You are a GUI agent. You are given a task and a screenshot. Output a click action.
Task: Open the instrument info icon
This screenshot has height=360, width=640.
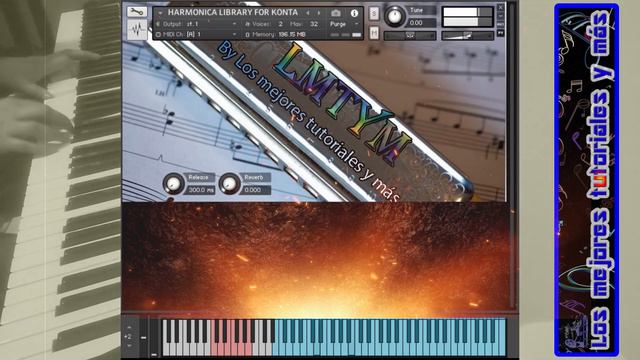[x=354, y=13]
